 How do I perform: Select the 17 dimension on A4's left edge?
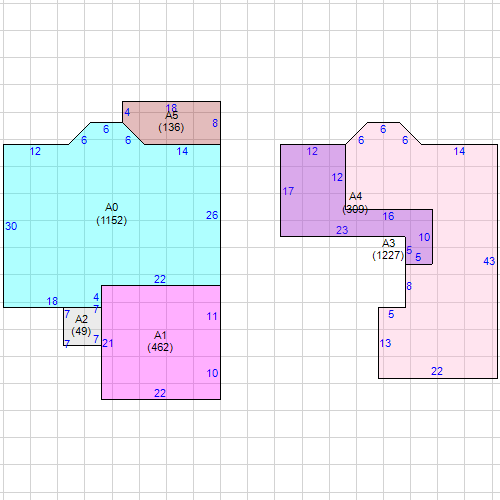pos(288,191)
